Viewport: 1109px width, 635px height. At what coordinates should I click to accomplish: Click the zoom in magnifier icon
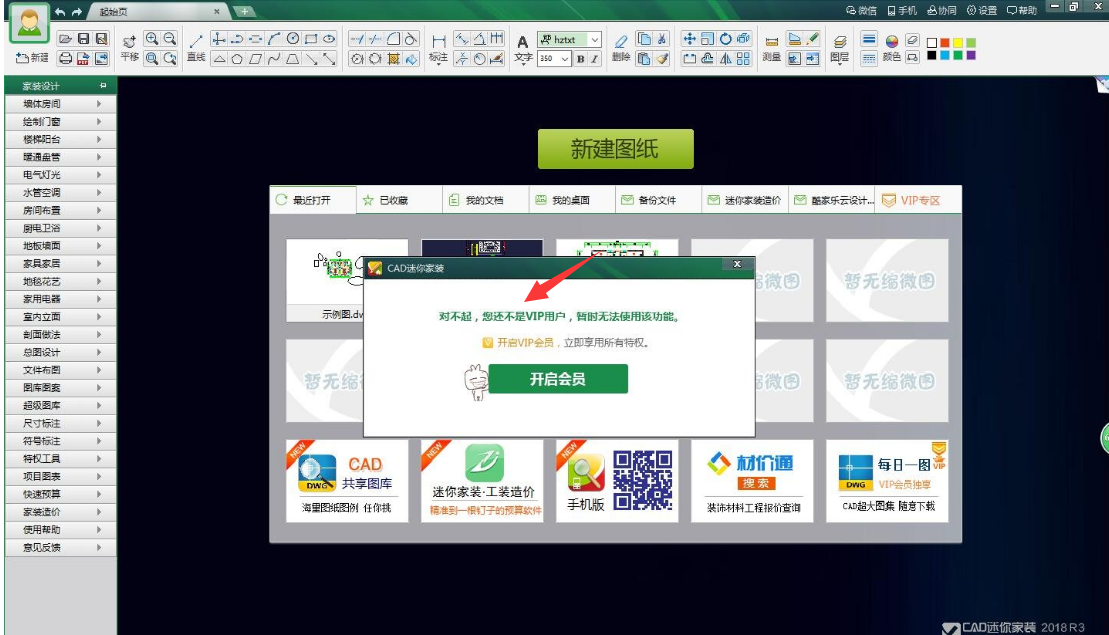pos(151,39)
